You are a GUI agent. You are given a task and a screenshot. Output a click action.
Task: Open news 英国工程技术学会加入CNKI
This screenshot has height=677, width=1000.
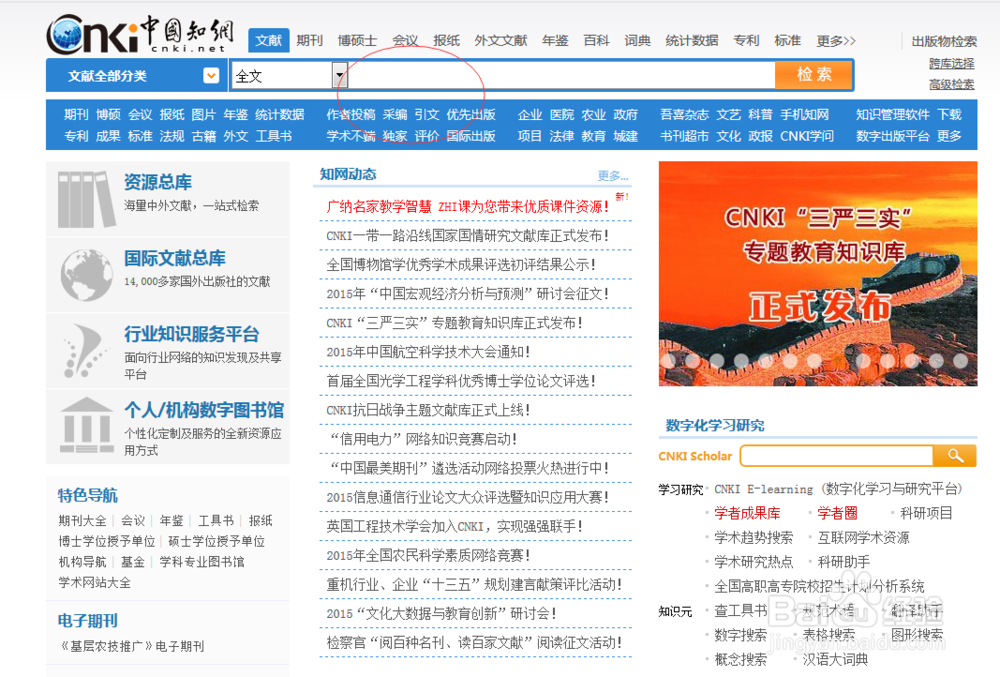(455, 527)
